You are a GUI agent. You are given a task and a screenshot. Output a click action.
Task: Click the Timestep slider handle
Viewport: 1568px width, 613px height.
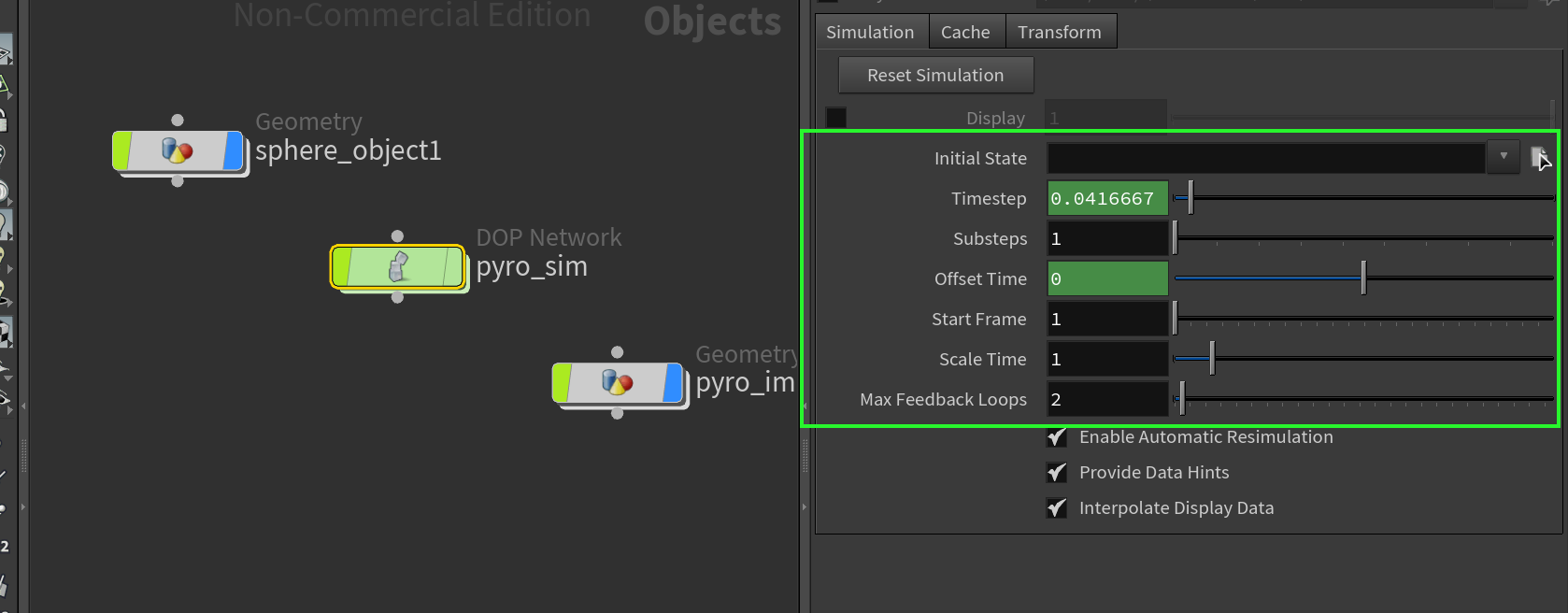pos(1190,198)
